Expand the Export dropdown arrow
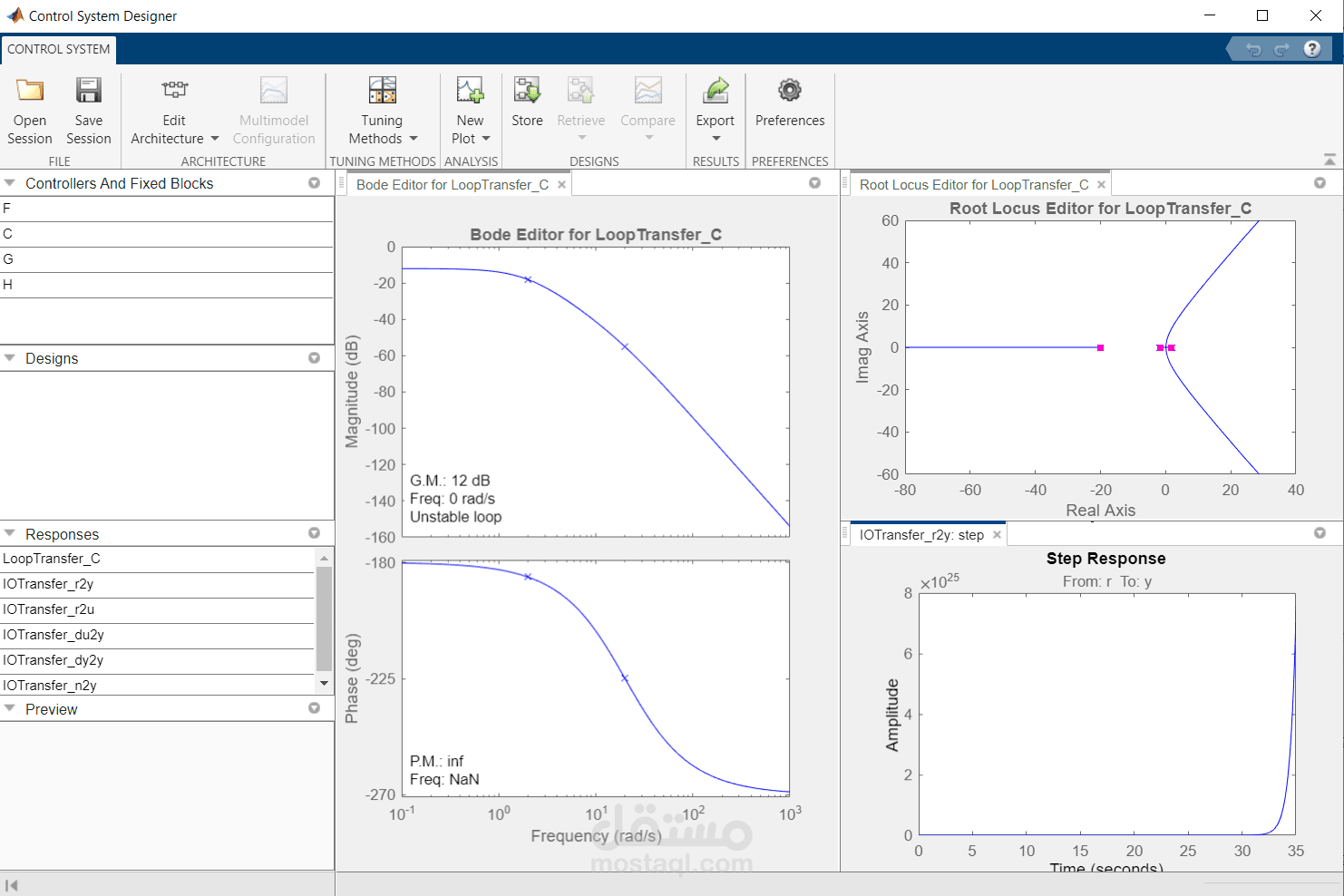This screenshot has width=1344, height=896. point(716,138)
